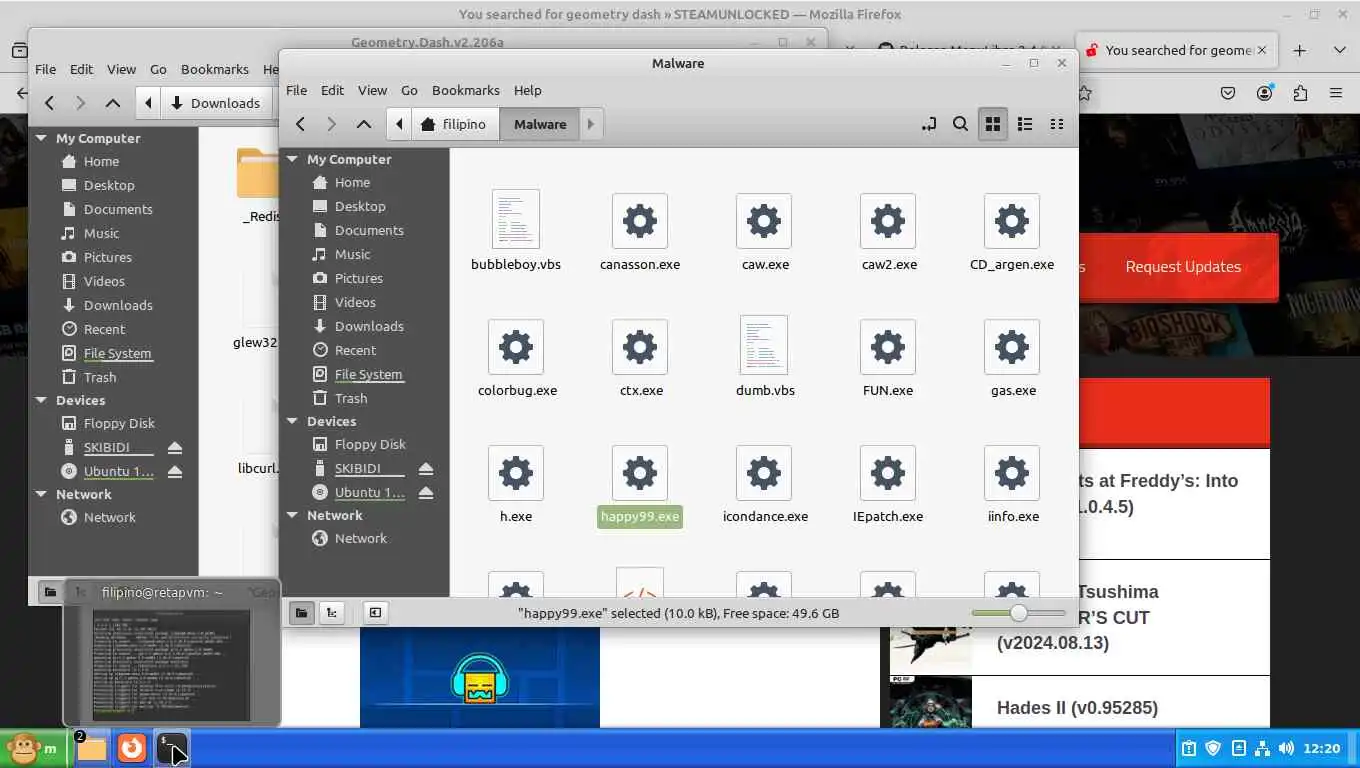The image size is (1360, 768).
Task: Open a new Firefox tab
Action: 1299,50
